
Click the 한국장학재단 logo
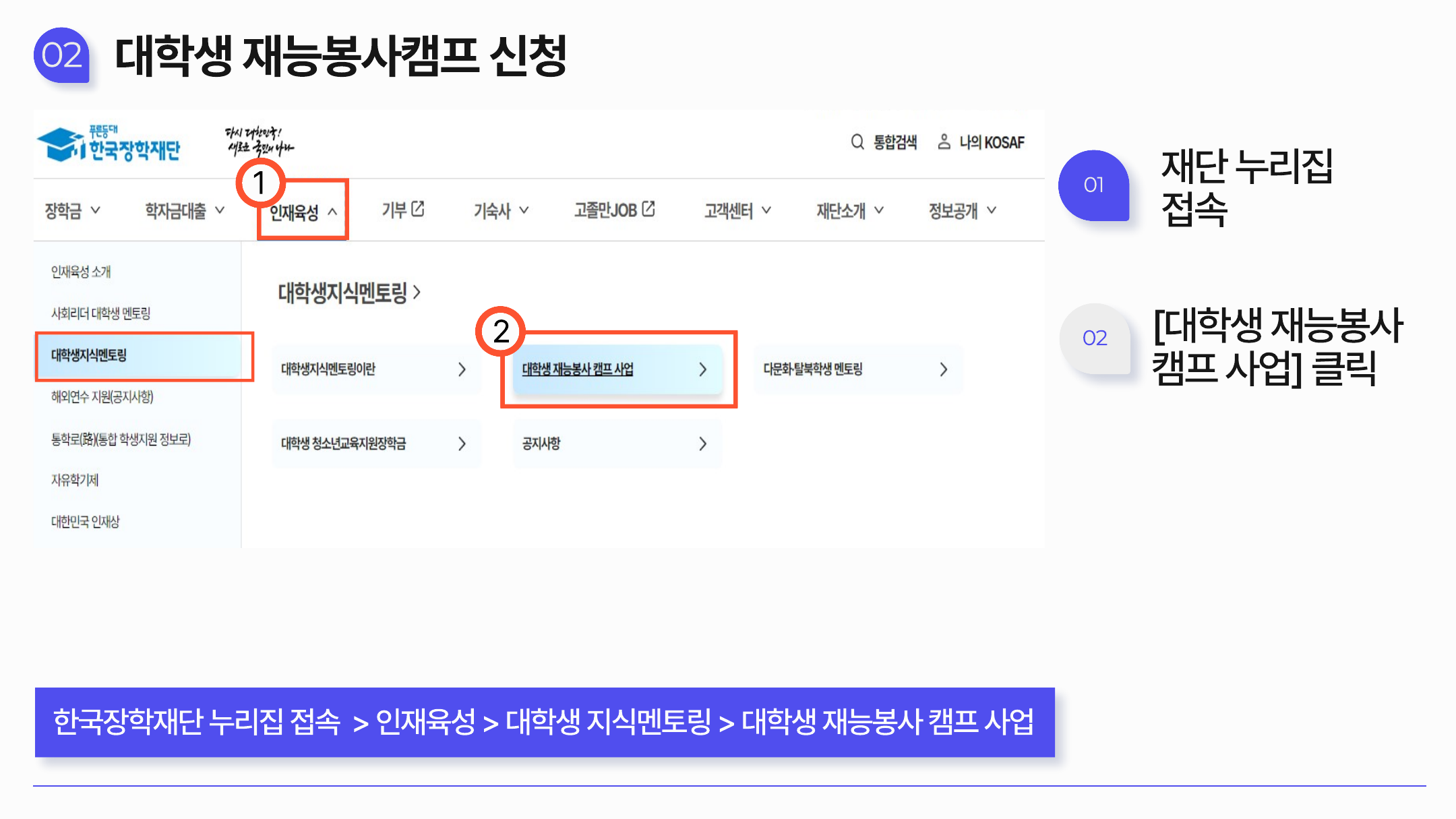click(x=109, y=144)
